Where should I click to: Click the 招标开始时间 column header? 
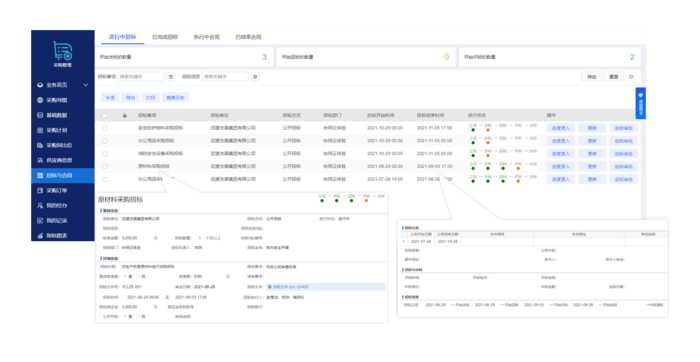click(x=381, y=116)
